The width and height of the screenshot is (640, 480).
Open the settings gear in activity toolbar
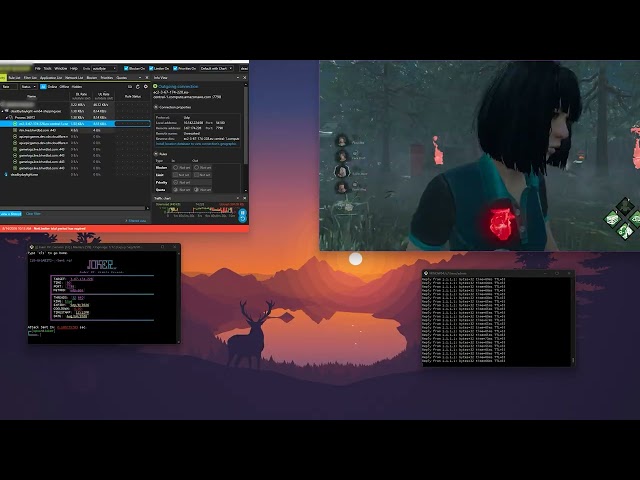[146, 87]
